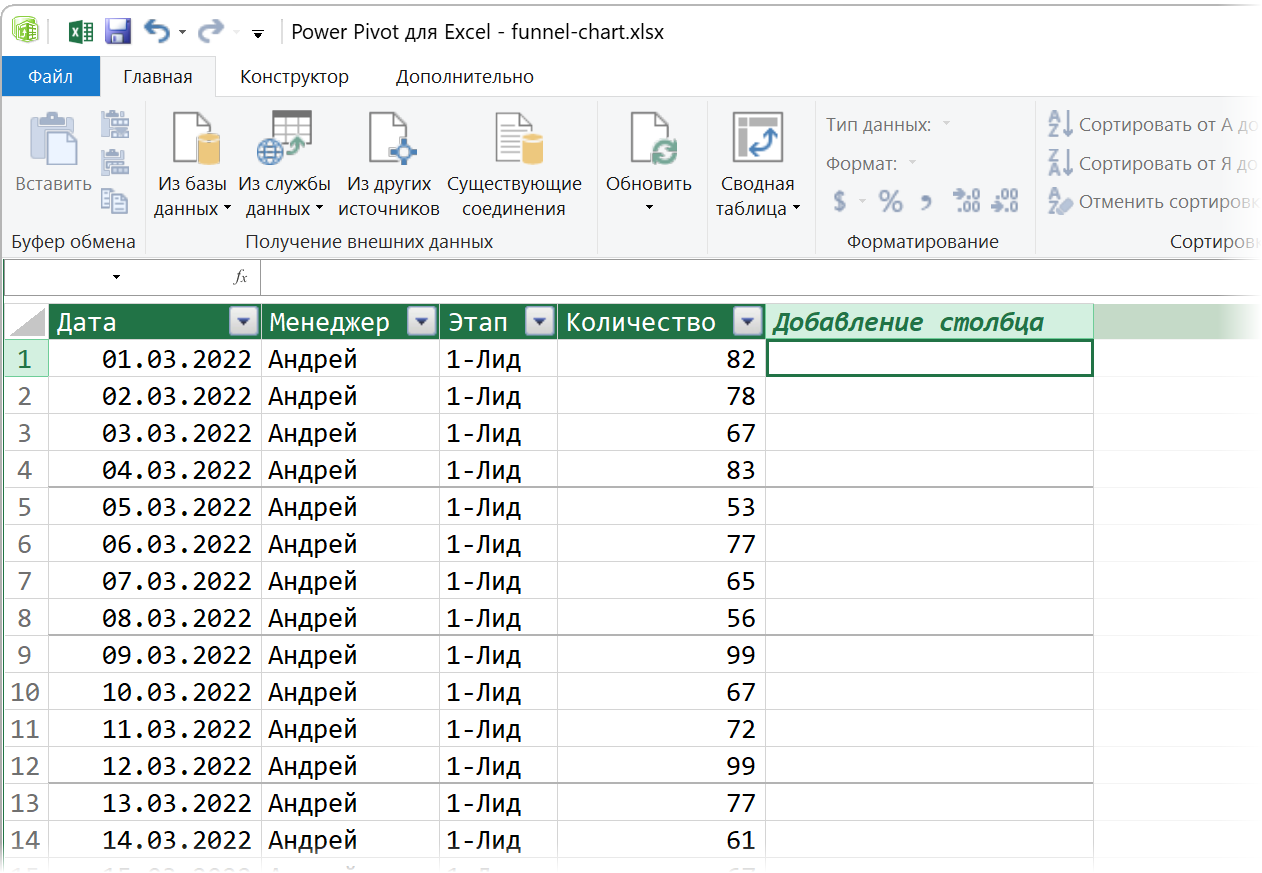
Task: Select row header 1
Action: pyautogui.click(x=26, y=359)
